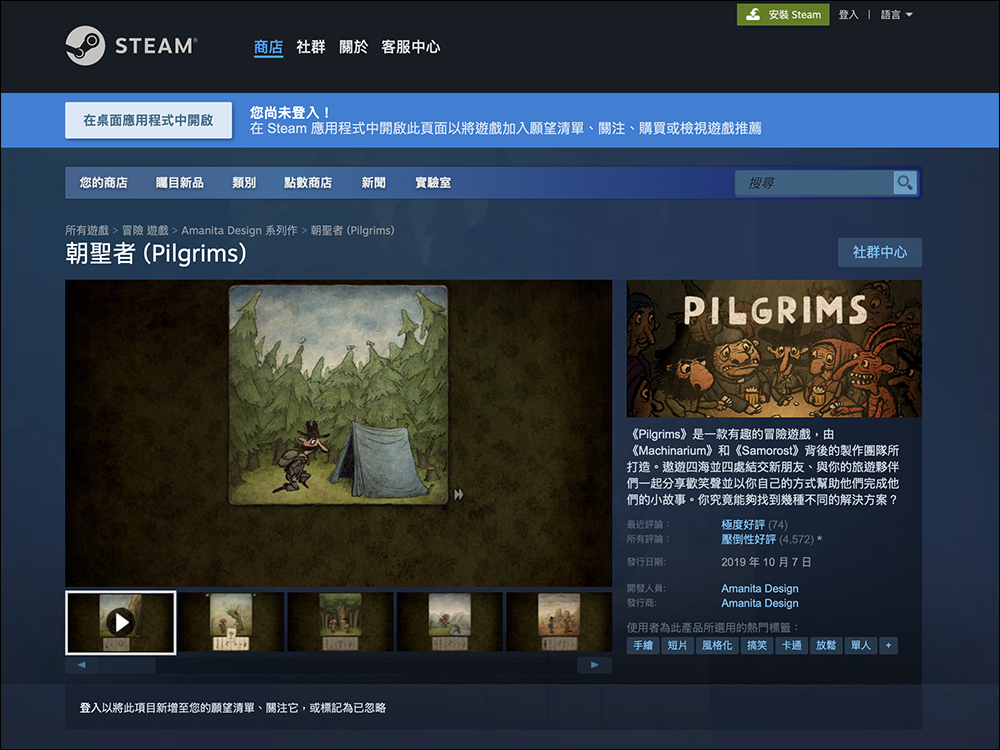Click the main forest tent video player
This screenshot has height=750, width=1000.
339,433
